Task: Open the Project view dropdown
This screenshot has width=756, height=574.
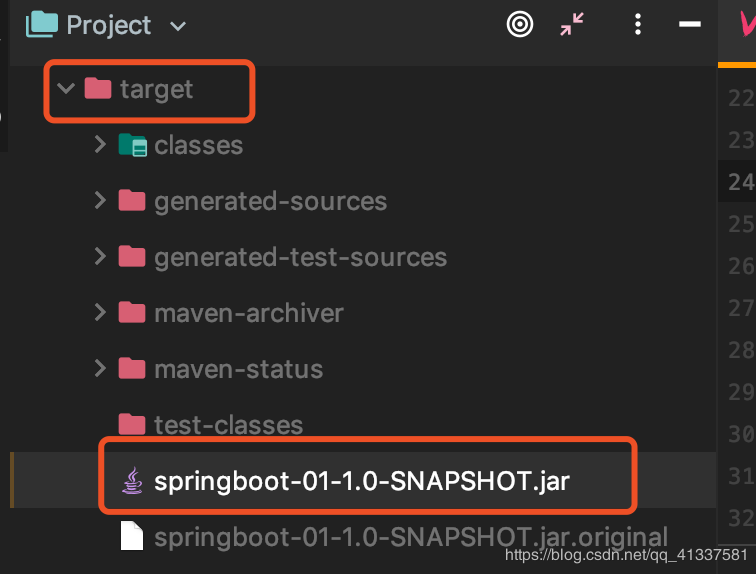Action: click(x=178, y=26)
